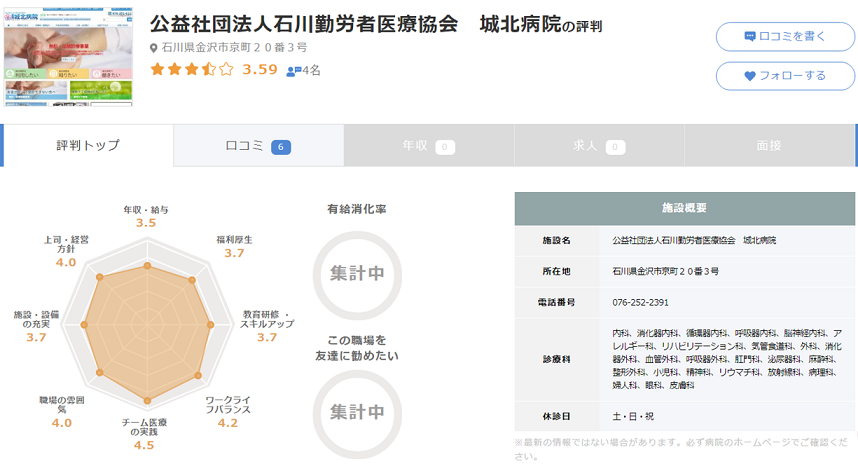This screenshot has width=858, height=464.
Task: Click the heart icon in フォローする
Action: click(750, 76)
